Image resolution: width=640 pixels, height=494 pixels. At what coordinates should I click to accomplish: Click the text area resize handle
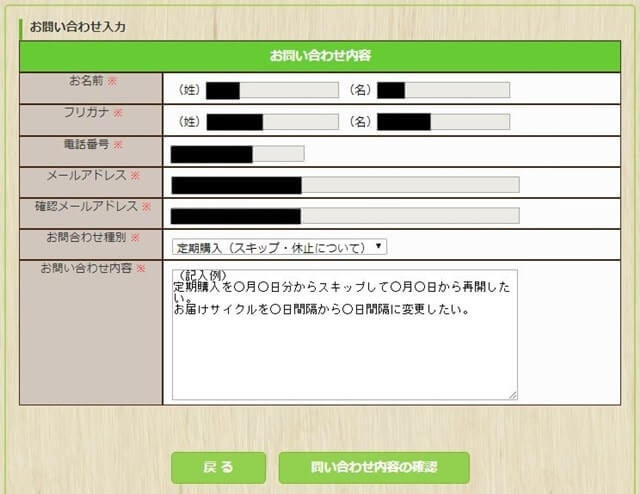[x=513, y=395]
